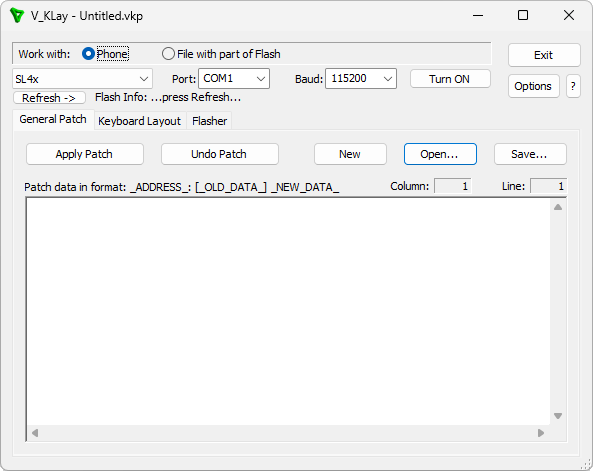This screenshot has height=471, width=593.
Task: Minimize the V_KLay window
Action: coord(478,16)
